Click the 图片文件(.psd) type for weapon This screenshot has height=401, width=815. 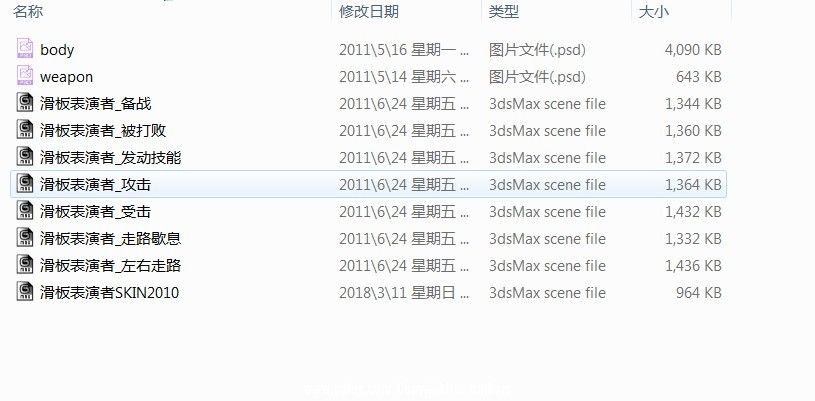click(x=537, y=77)
